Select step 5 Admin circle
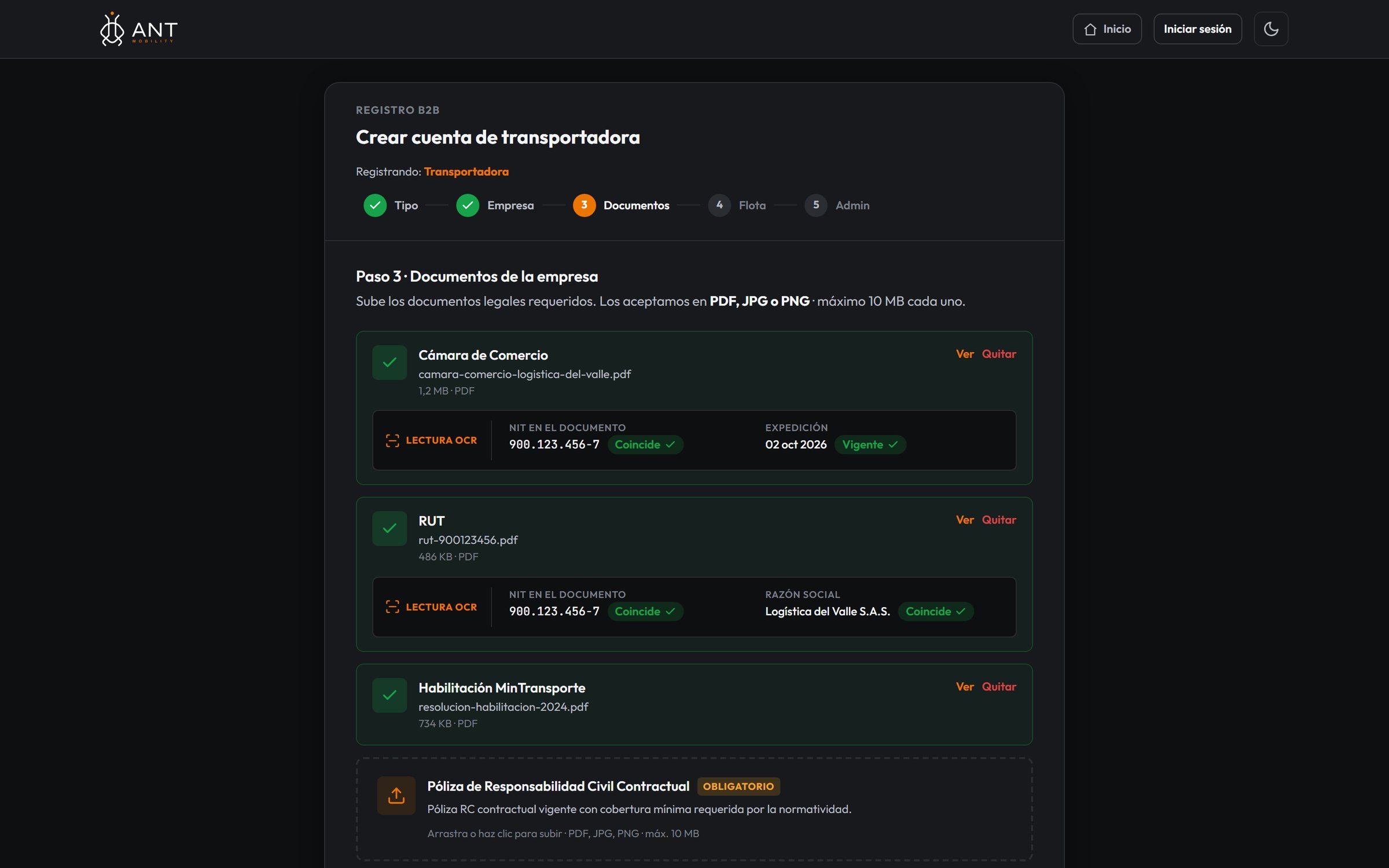 tap(816, 205)
